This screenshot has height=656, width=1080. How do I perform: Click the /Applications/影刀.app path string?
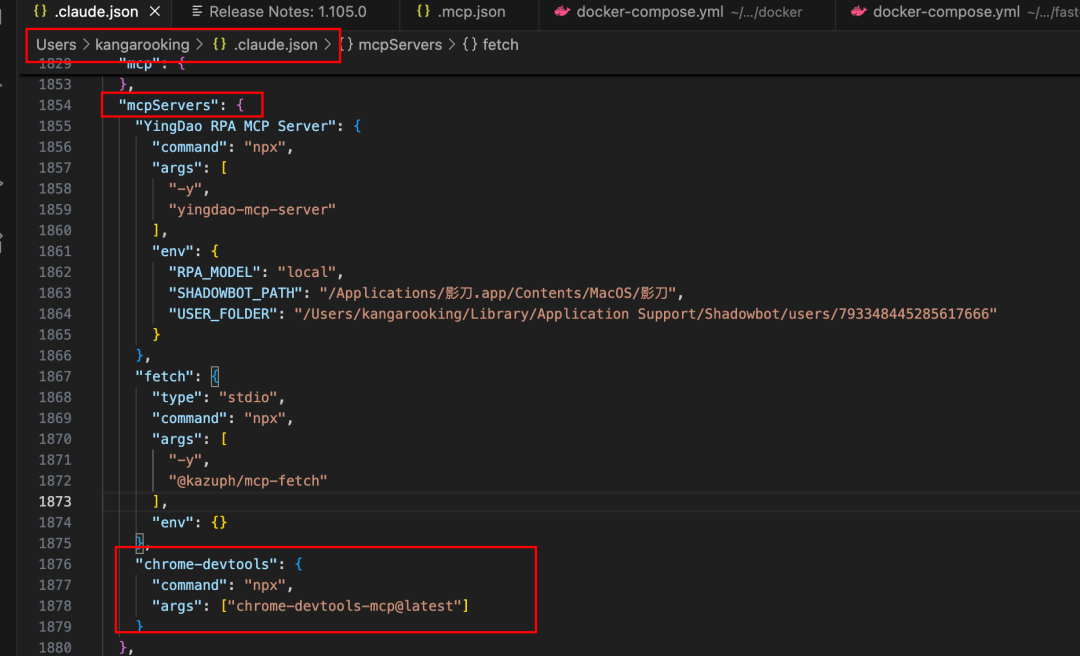point(498,293)
